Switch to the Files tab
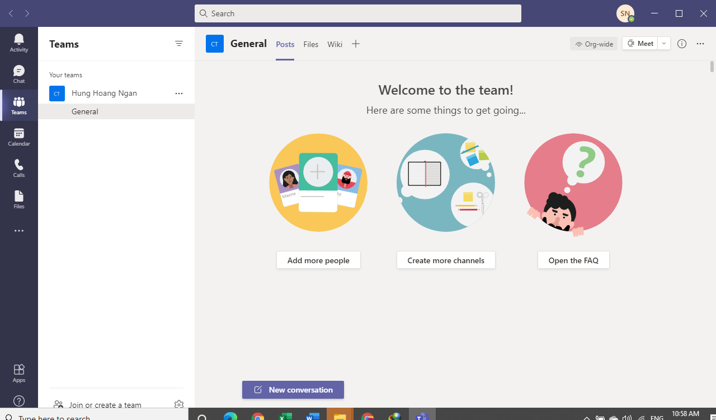The height and width of the screenshot is (420, 716). pos(311,44)
